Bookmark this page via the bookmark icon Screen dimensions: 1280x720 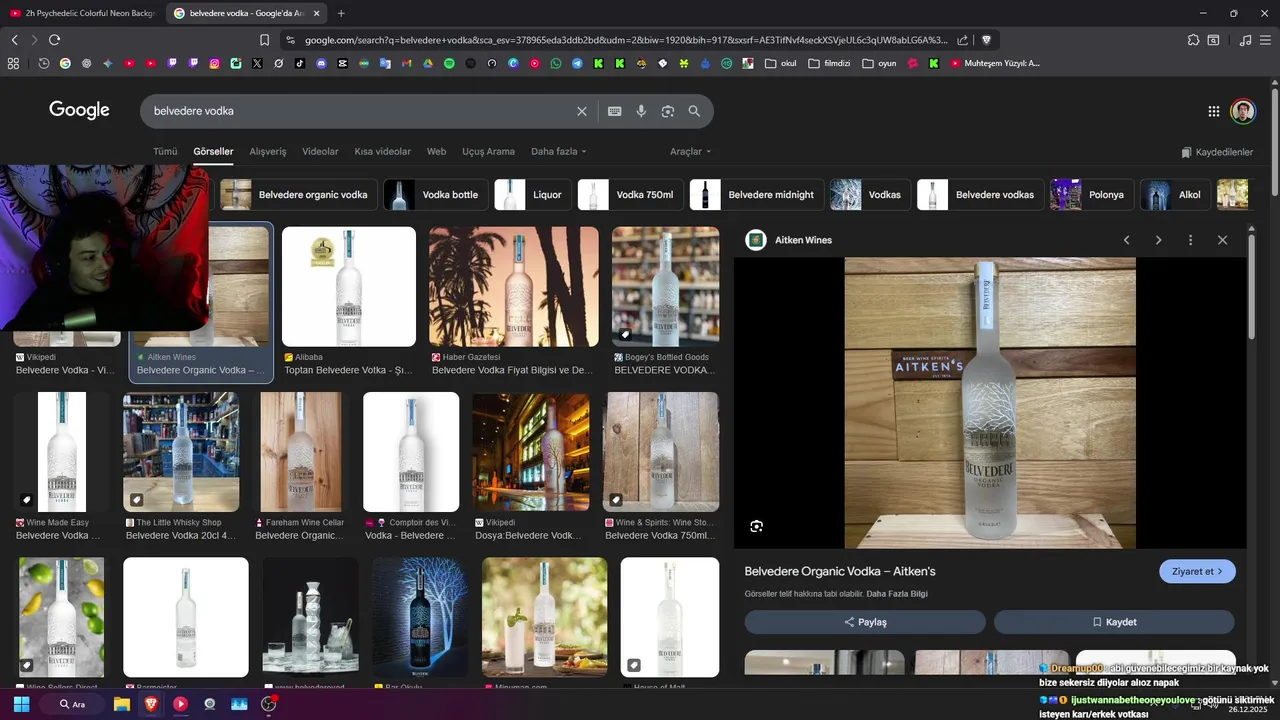[264, 40]
